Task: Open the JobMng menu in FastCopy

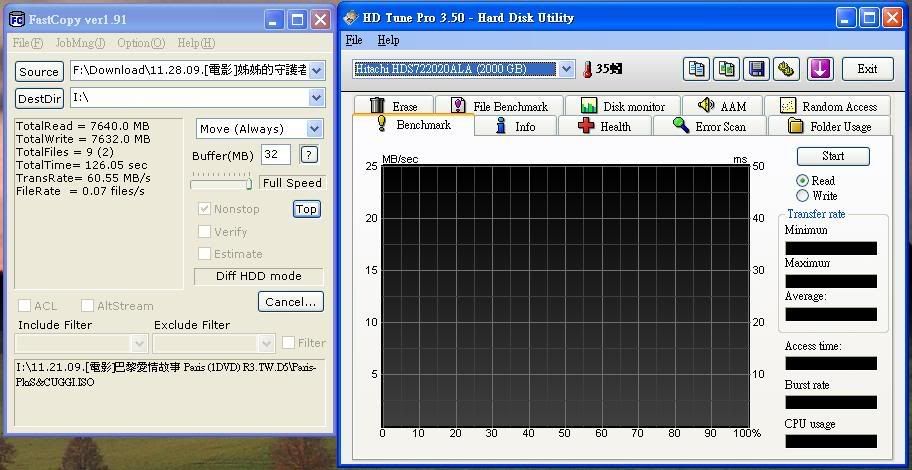Action: (80, 43)
